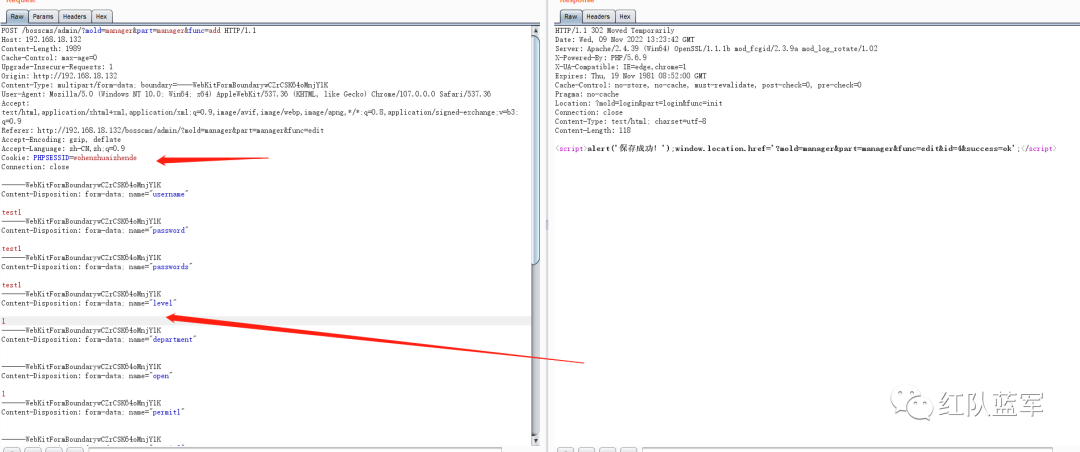Open the Request Headers tab
This screenshot has width=1080, height=452.
(74, 17)
